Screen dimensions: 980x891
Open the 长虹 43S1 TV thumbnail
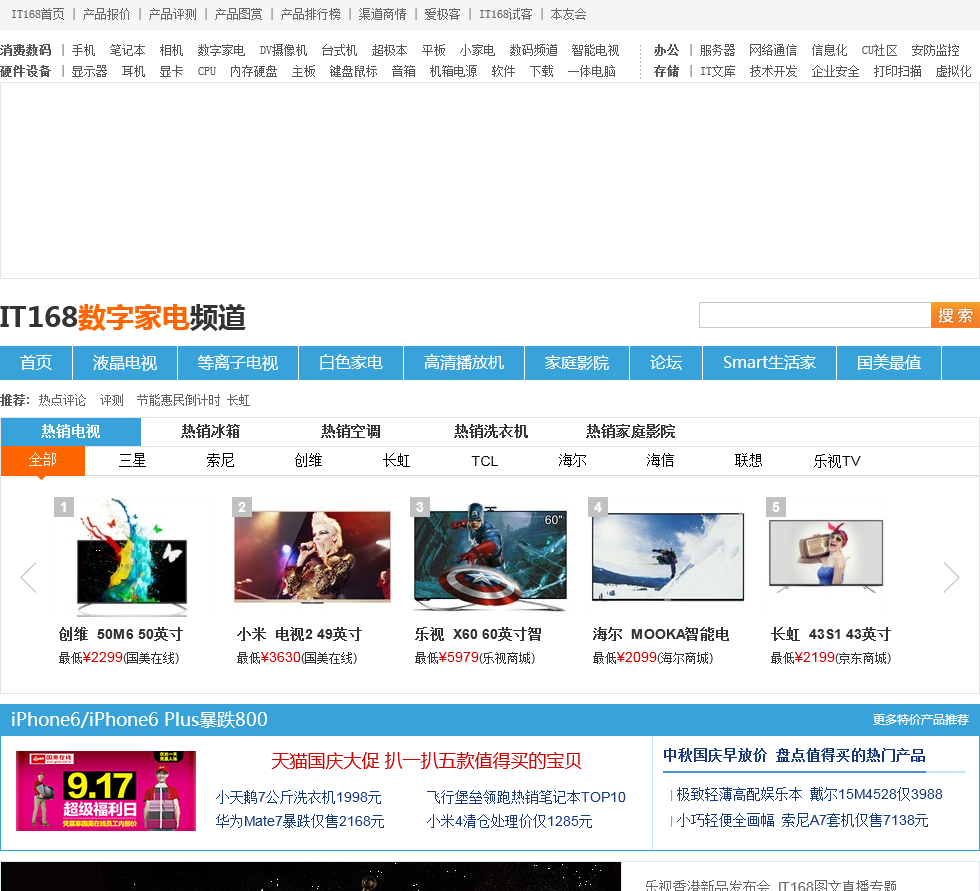coord(826,555)
